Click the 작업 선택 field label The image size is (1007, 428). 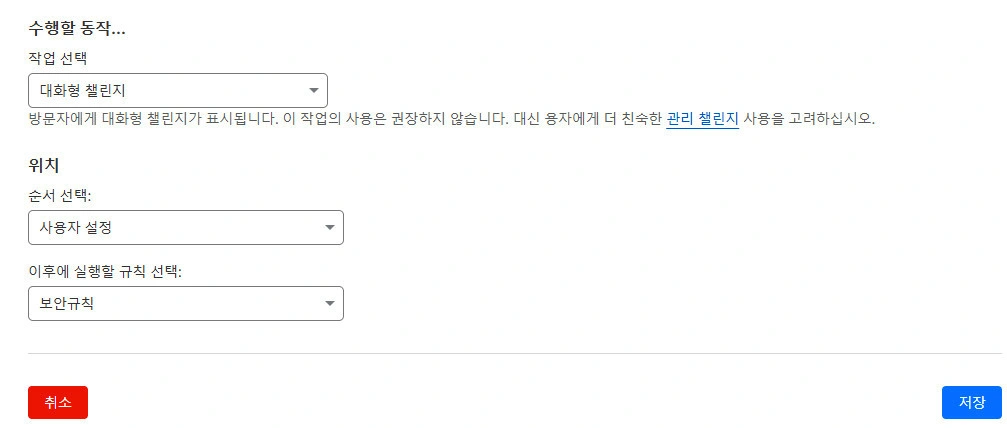tap(58, 58)
